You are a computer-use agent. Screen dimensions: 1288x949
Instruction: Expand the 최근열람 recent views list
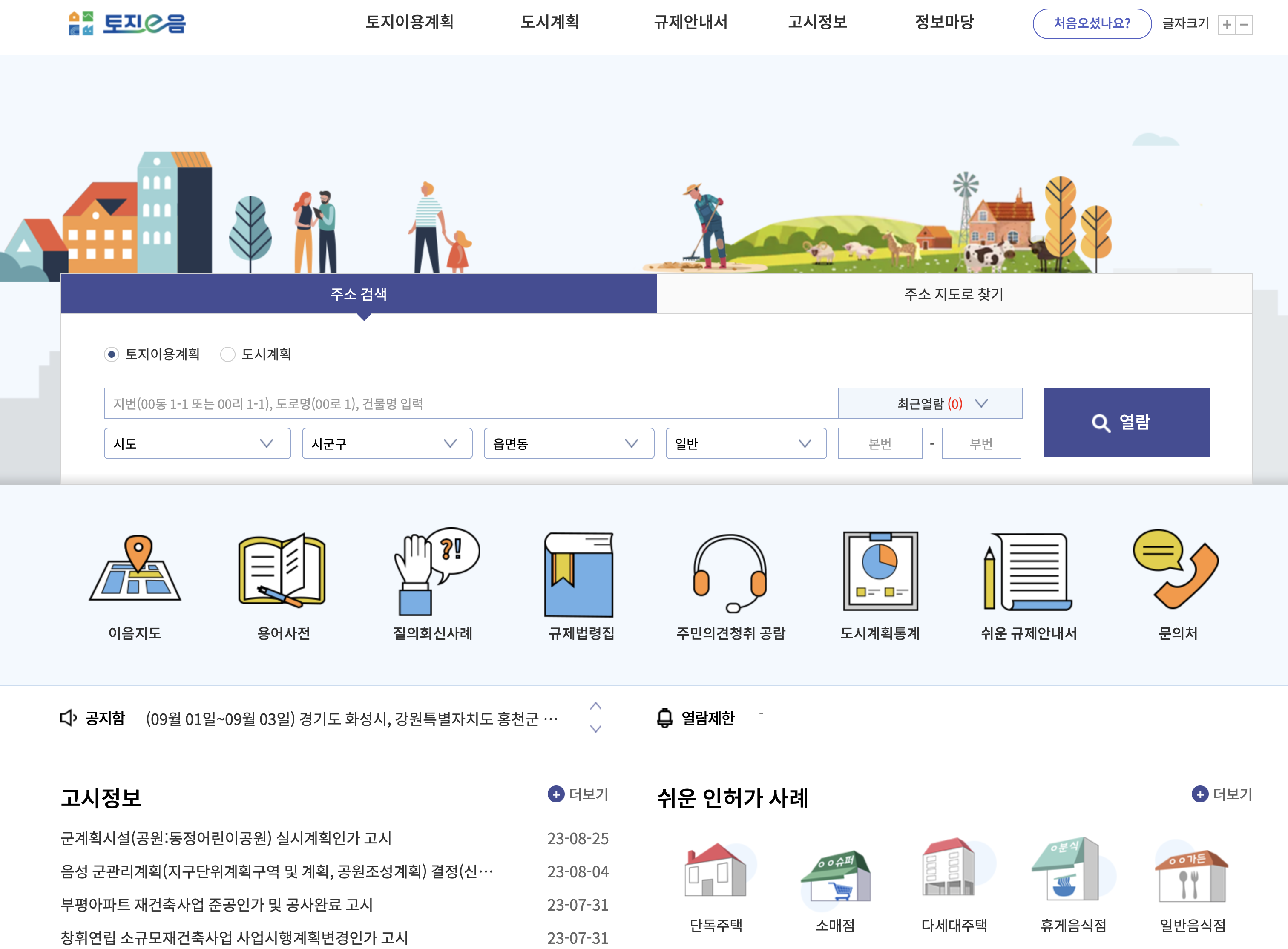point(930,403)
